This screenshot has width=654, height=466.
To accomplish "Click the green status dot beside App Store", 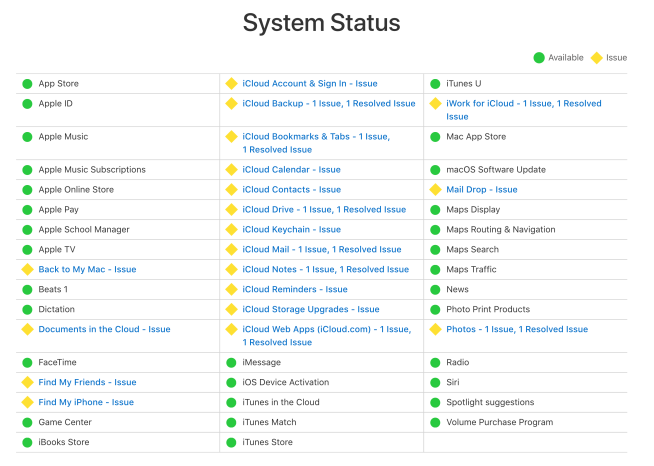I will tap(27, 84).
